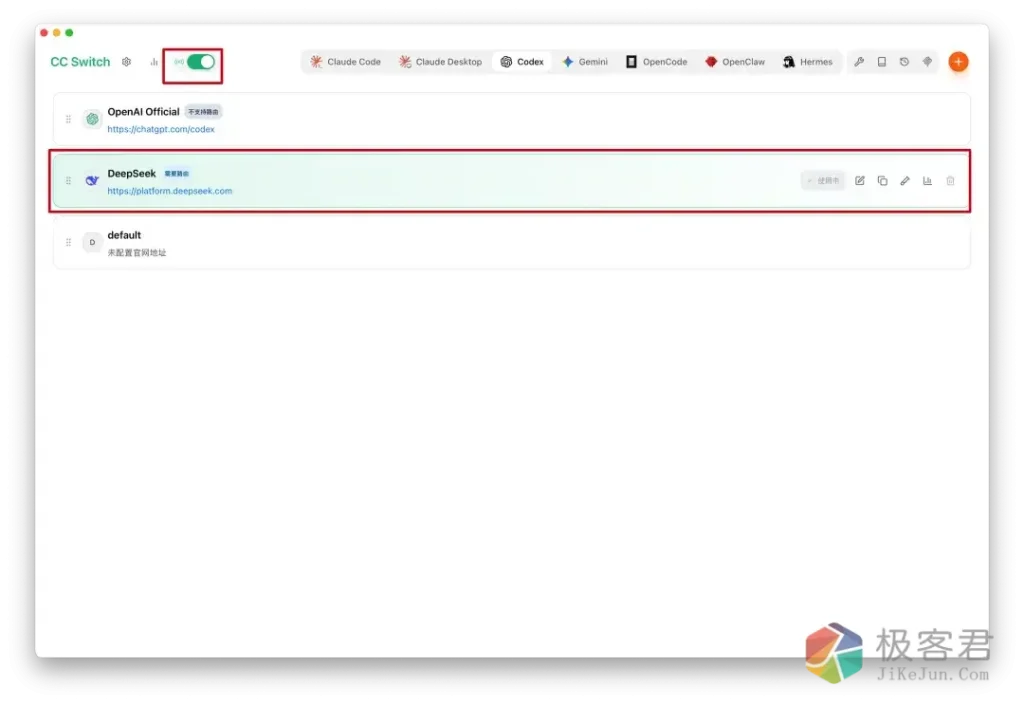This screenshot has width=1024, height=704.
Task: Add a new provider with orange plus button
Action: (958, 61)
